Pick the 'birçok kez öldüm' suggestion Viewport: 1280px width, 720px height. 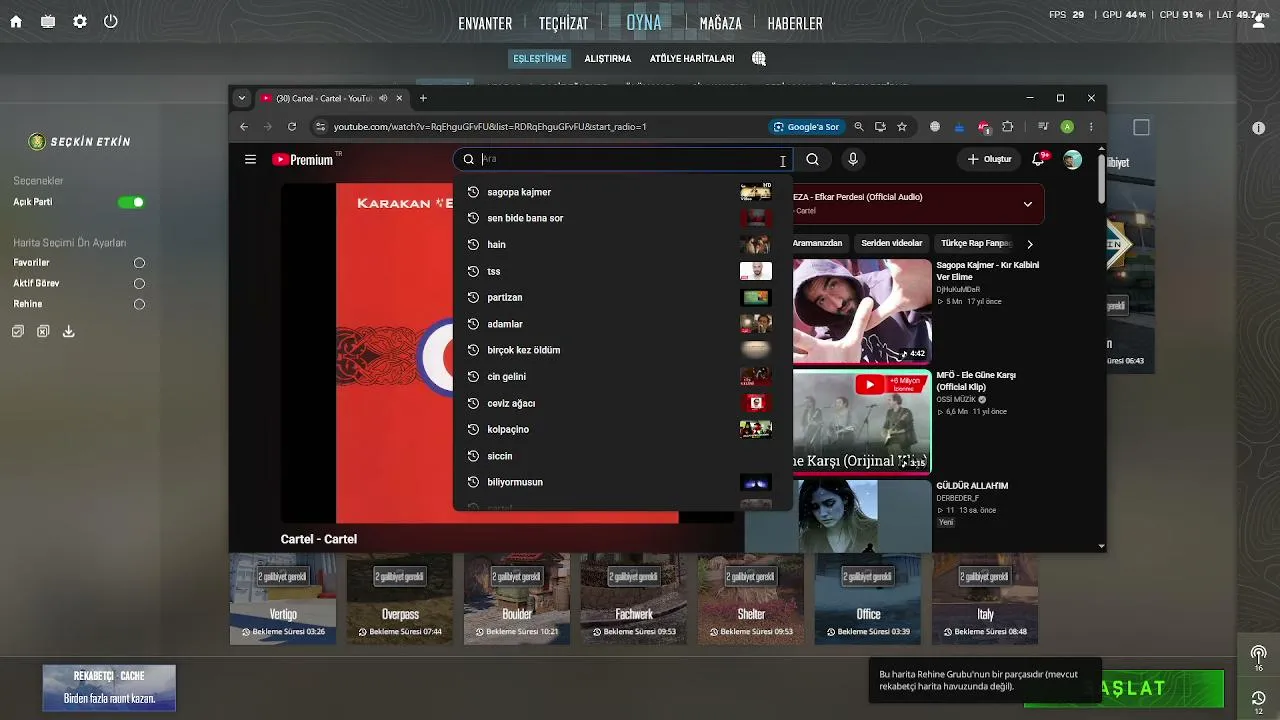coord(622,350)
